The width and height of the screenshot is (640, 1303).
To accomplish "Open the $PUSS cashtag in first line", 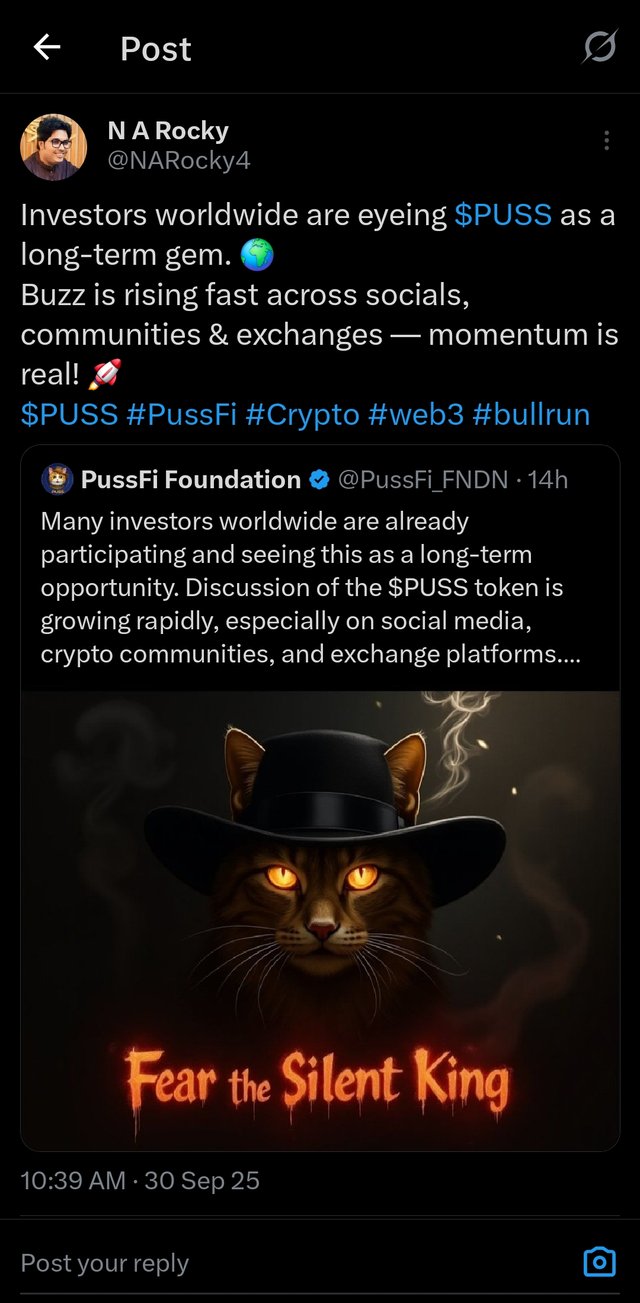I will (x=503, y=215).
